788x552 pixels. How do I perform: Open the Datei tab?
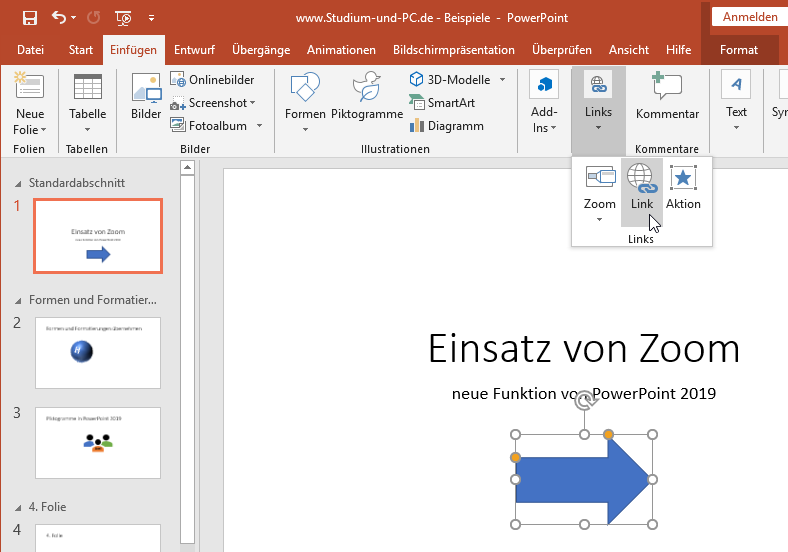pyautogui.click(x=30, y=50)
